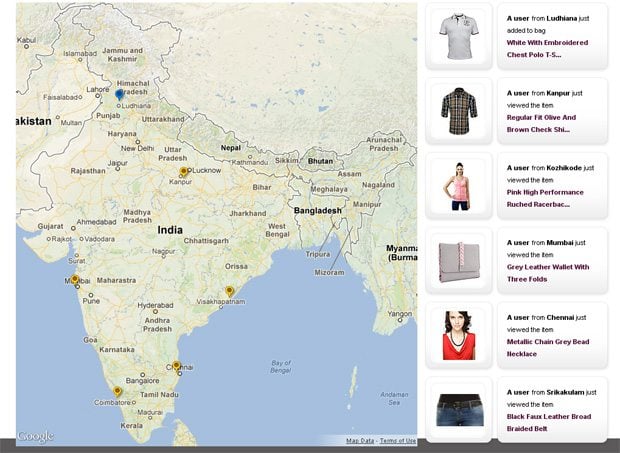This screenshot has height=453, width=620.
Task: Open Regular Fit Olive And Brown Check link
Action: [x=552, y=123]
